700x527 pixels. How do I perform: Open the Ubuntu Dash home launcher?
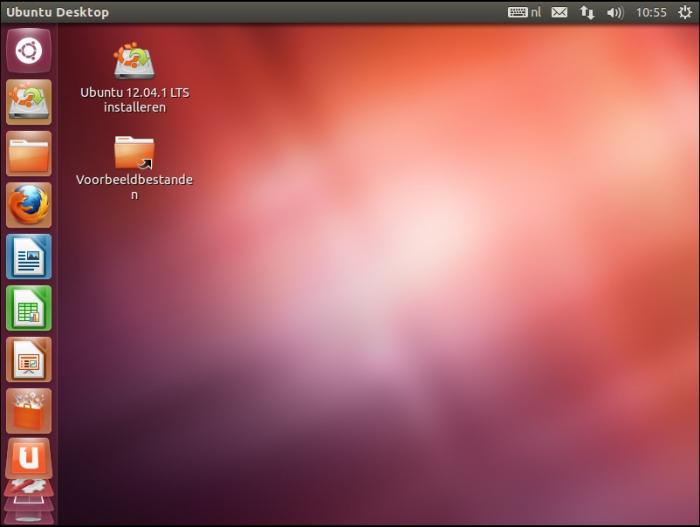tap(29, 50)
